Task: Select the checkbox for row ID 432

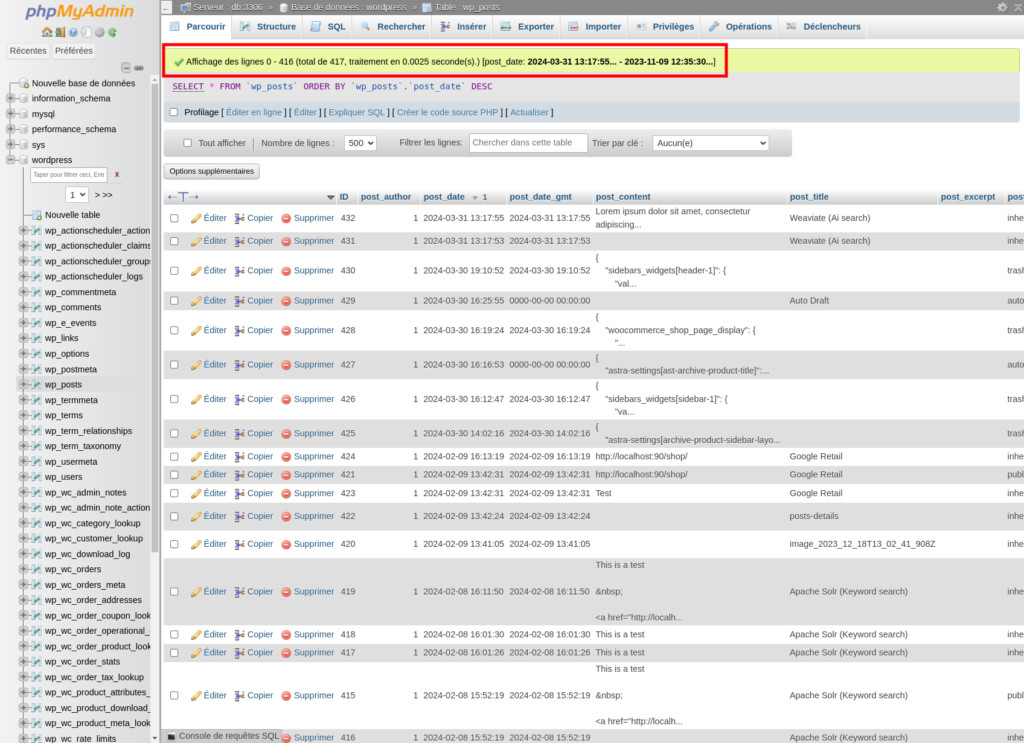Action: (174, 218)
